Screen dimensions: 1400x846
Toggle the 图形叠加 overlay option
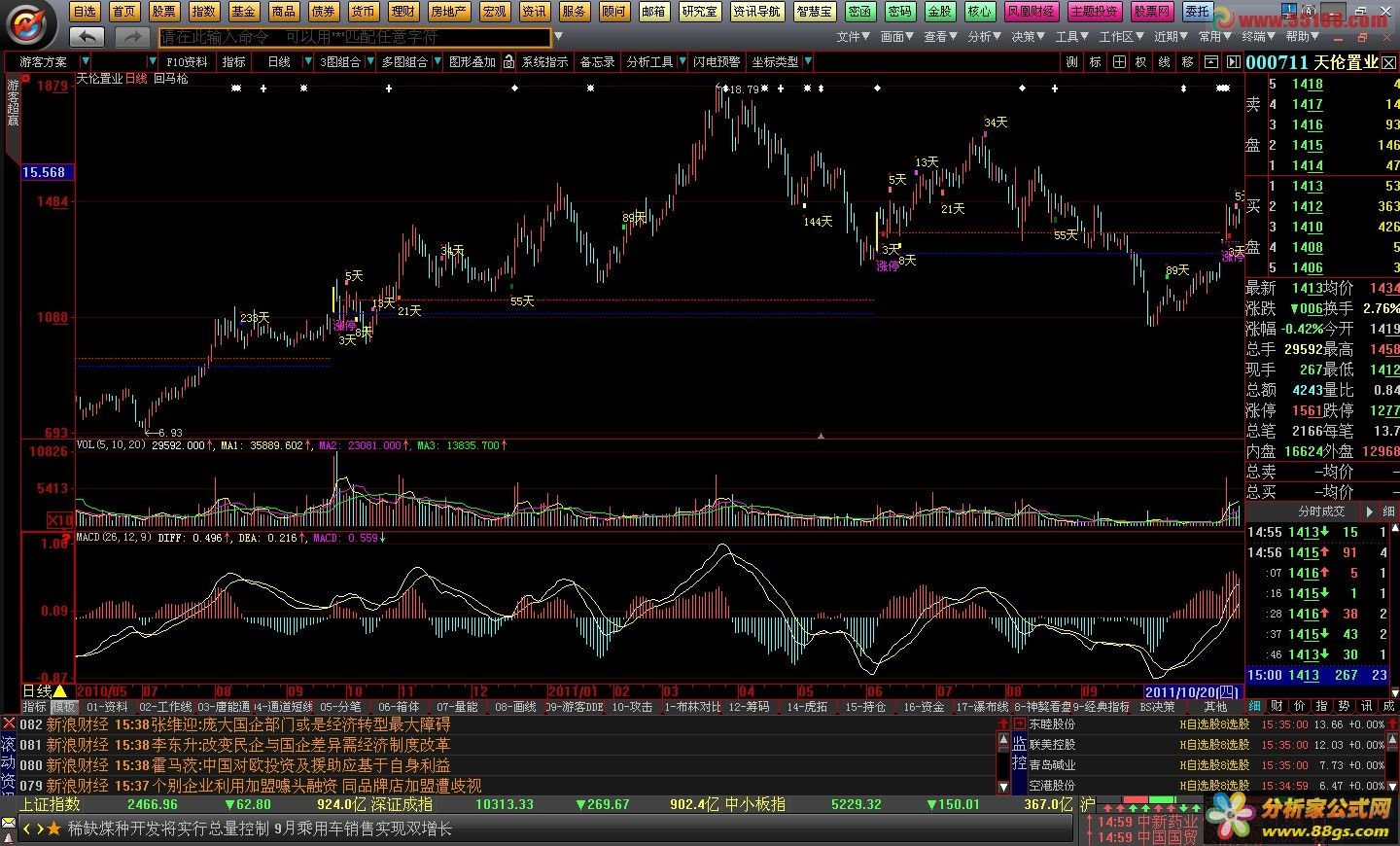pyautogui.click(x=472, y=61)
